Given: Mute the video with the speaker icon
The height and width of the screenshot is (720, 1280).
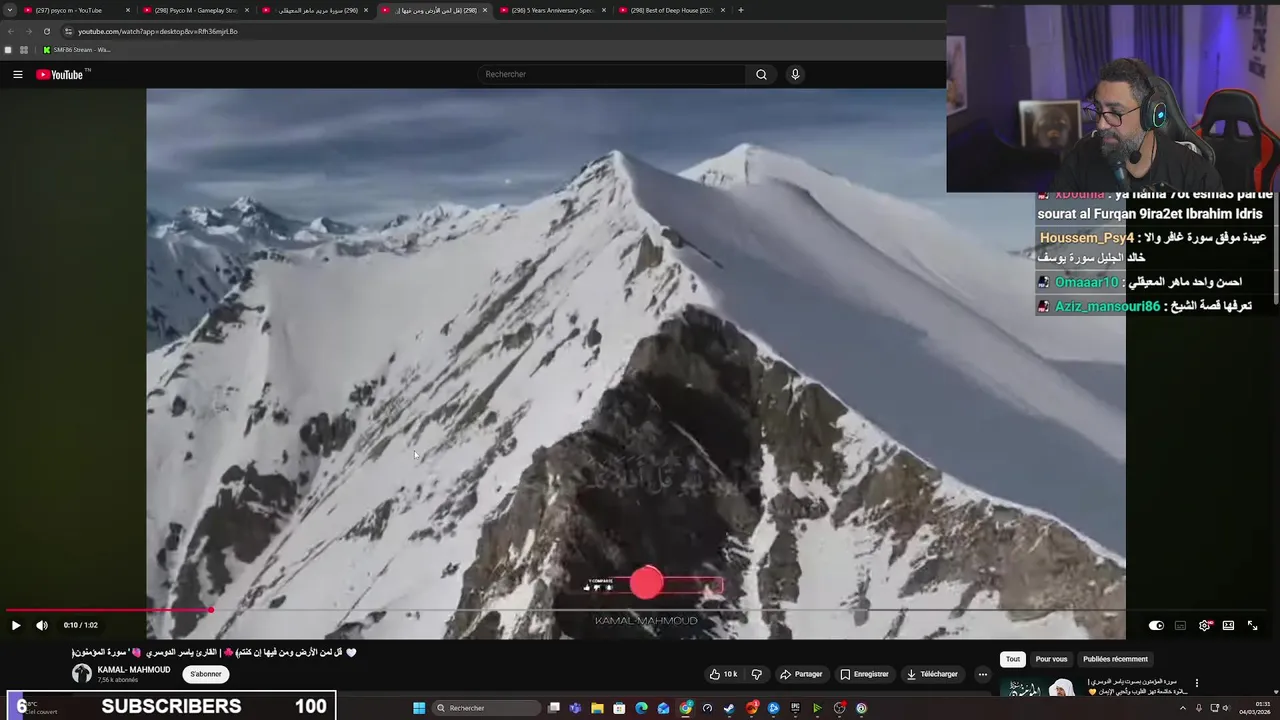Looking at the screenshot, I should (42, 625).
